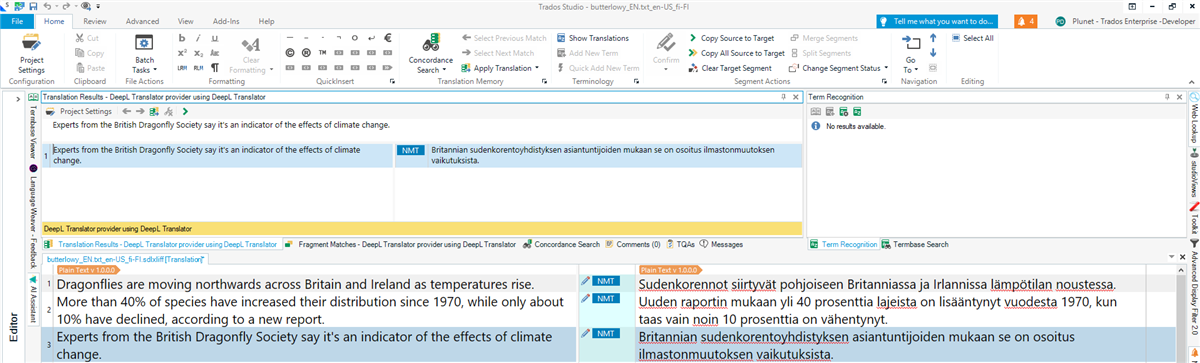The image size is (1200, 363).
Task: Switch to the Advanced ribbon tab
Action: click(x=142, y=20)
